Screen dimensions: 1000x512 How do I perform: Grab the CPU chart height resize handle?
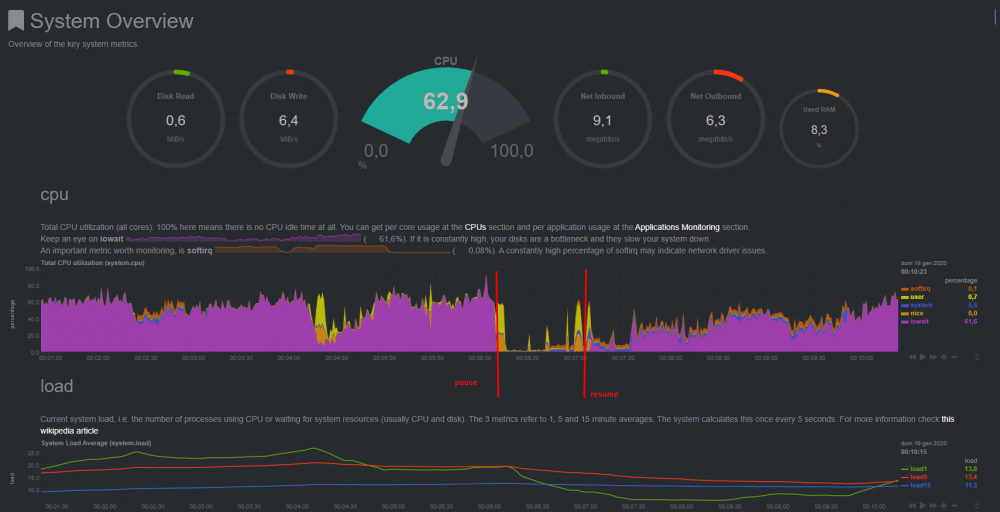[x=977, y=357]
